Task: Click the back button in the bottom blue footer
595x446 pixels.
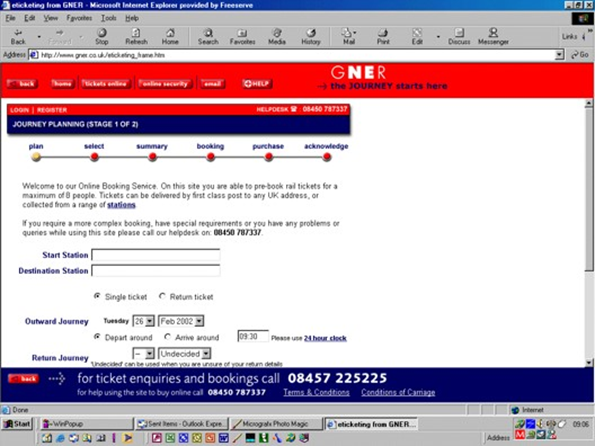Action: pyautogui.click(x=24, y=378)
